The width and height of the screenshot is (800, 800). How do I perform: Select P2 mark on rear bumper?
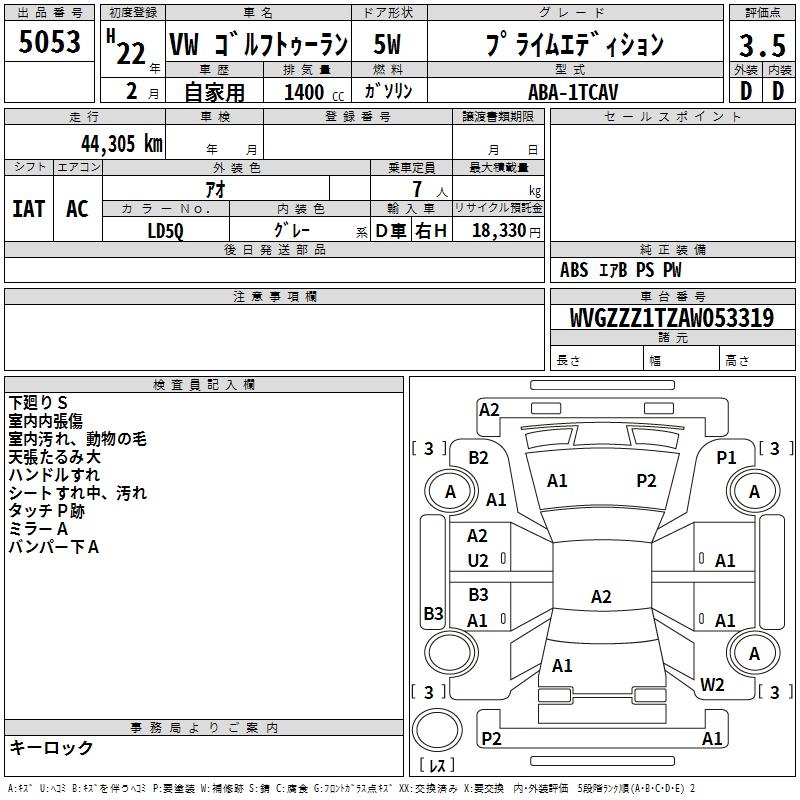click(x=491, y=738)
